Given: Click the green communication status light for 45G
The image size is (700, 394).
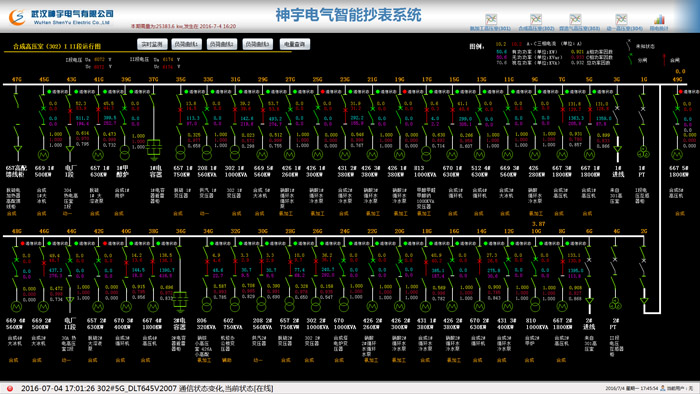Looking at the screenshot, I should [49, 91].
